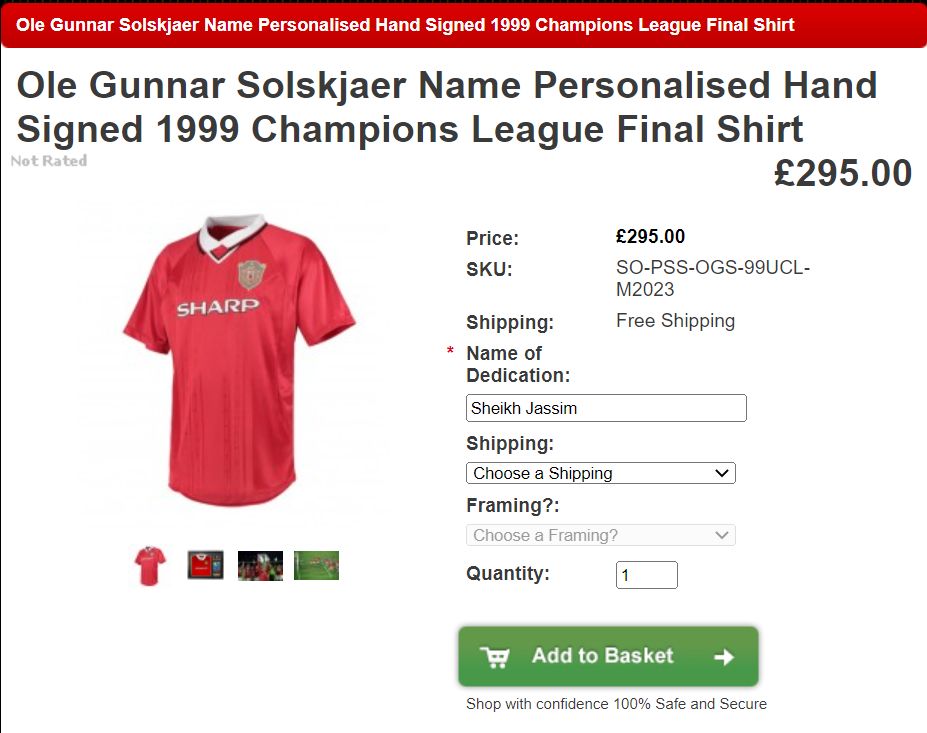Click the chevron on Shipping dropdown

(x=721, y=473)
